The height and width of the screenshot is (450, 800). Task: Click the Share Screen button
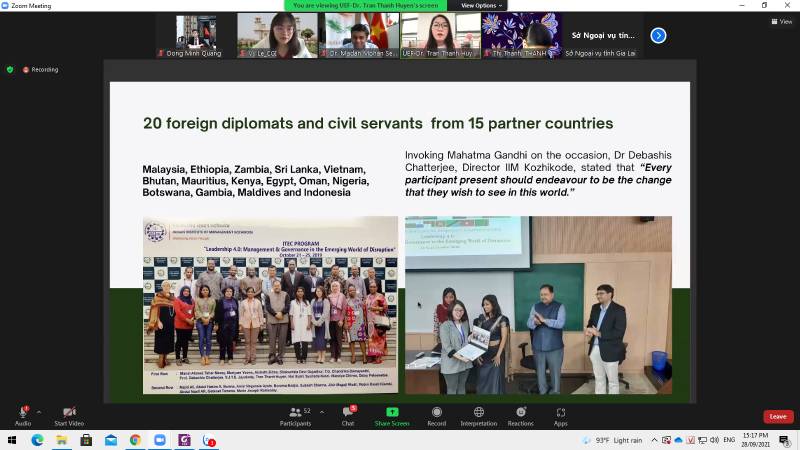coord(392,414)
